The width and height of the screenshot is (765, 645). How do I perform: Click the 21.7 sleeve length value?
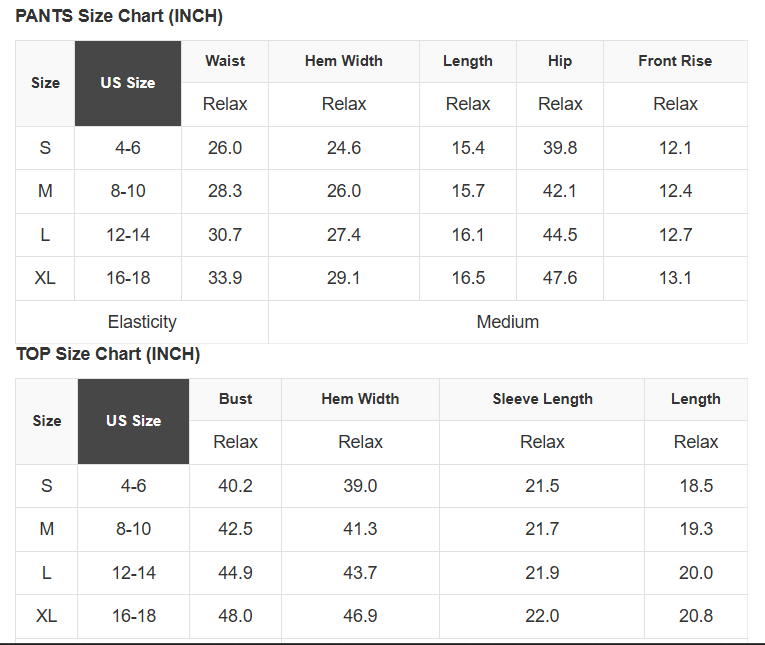542,529
